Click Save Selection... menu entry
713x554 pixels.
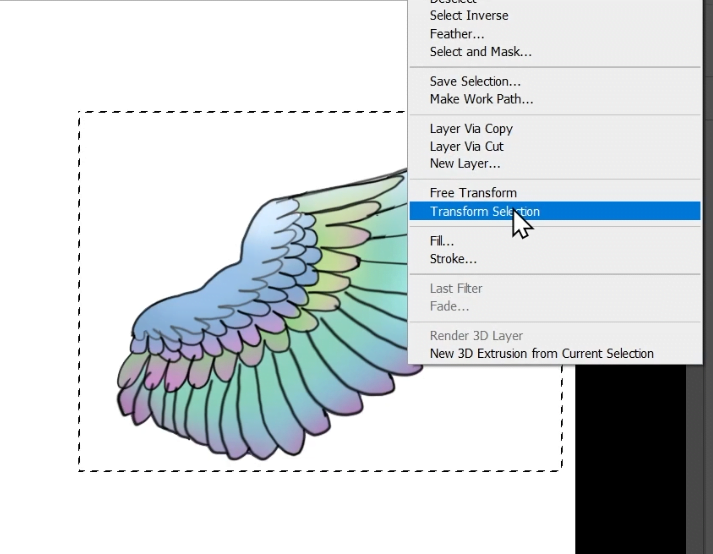click(x=555, y=81)
